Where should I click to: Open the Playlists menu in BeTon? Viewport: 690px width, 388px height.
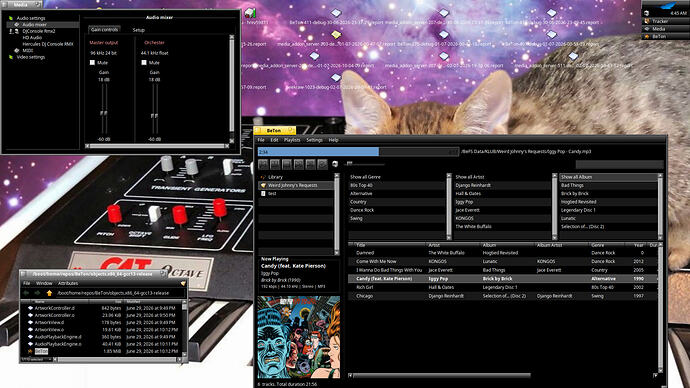[x=292, y=140]
